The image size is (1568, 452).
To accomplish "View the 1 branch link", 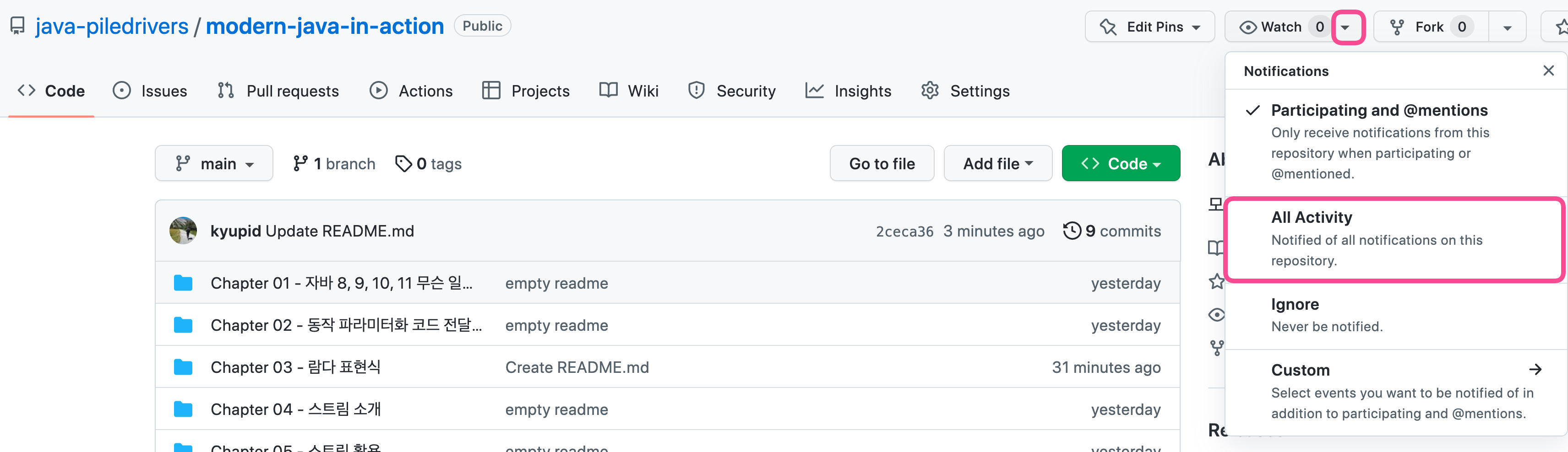I will click(334, 164).
